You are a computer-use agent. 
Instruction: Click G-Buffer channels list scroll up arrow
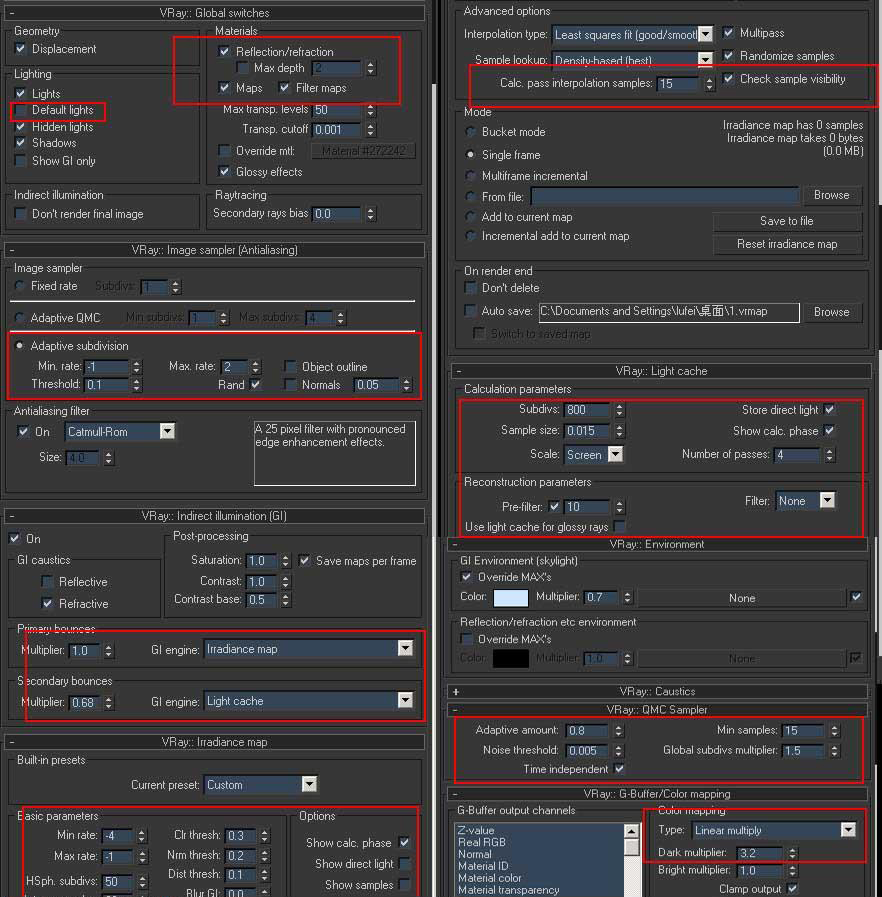coord(631,831)
